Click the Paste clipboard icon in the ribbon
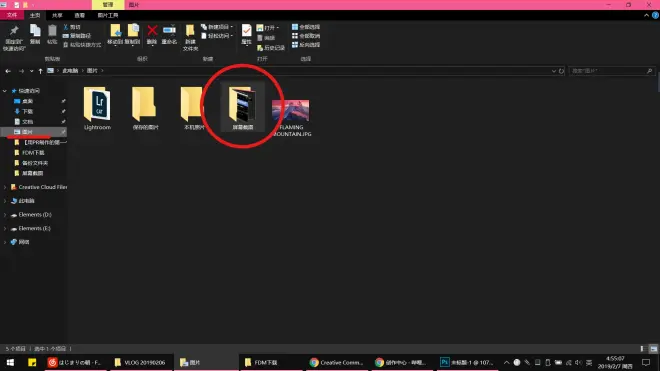This screenshot has height=371, width=660. 52,31
